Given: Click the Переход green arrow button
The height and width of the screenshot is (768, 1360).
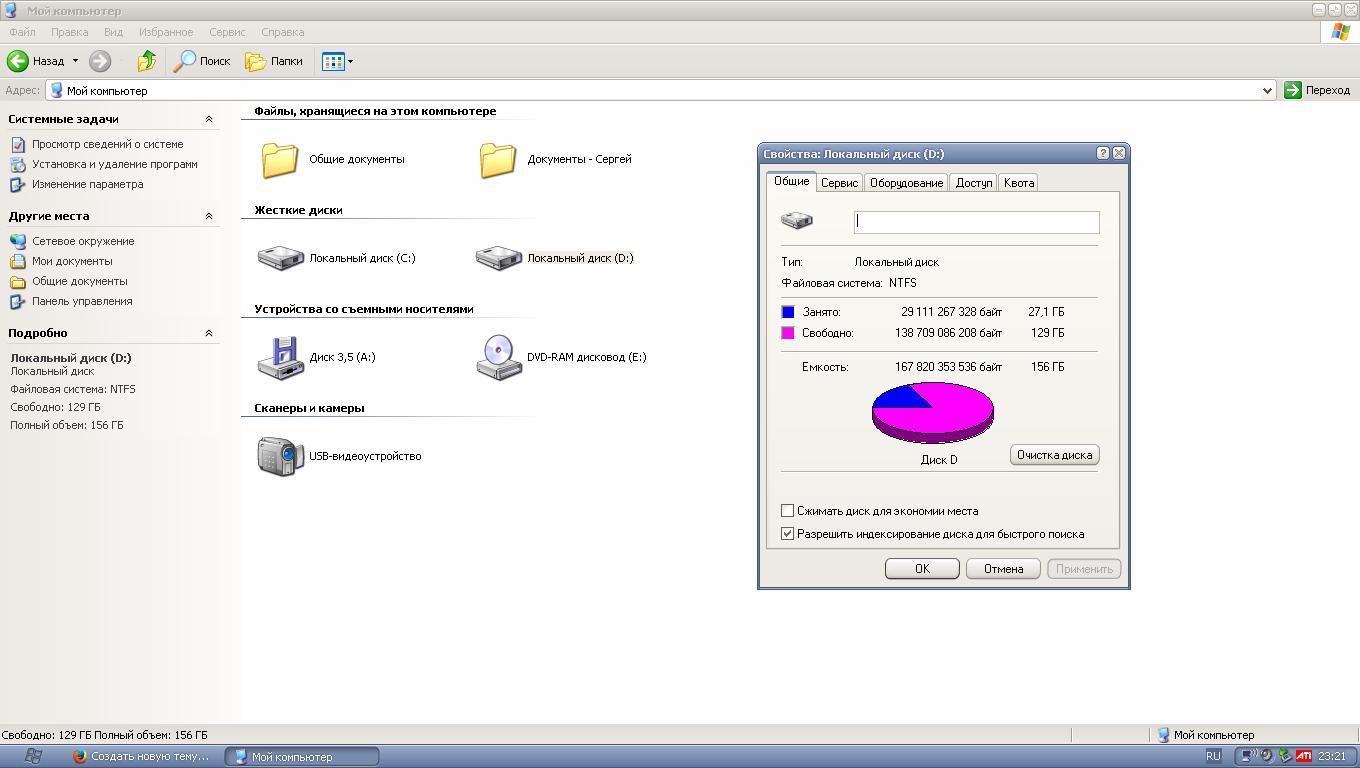Looking at the screenshot, I should [1293, 90].
